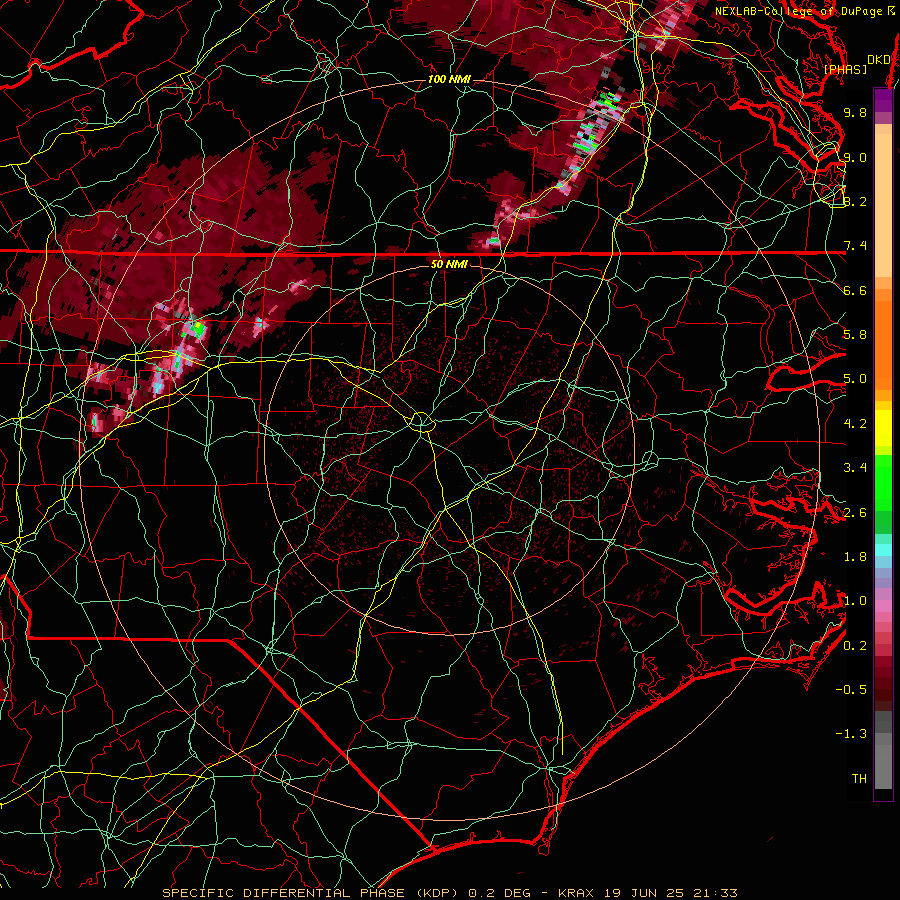This screenshot has width=900, height=900.
Task: Click the 9.8 value on the color scale
Action: [x=855, y=112]
